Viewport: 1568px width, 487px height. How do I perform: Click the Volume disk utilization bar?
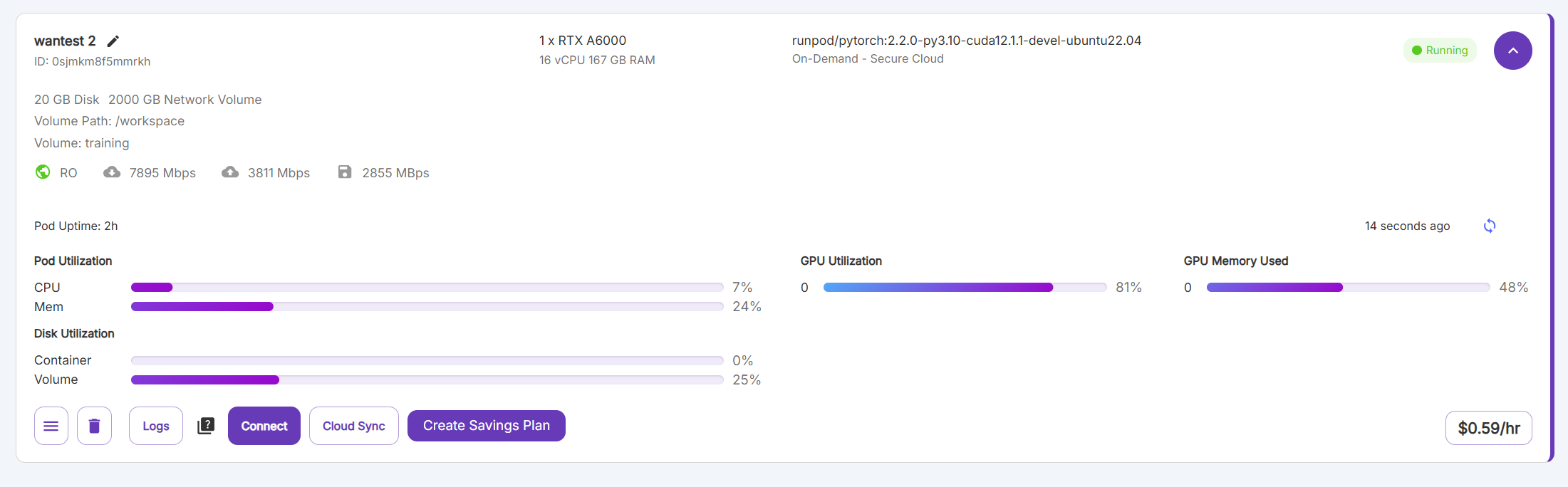point(427,380)
